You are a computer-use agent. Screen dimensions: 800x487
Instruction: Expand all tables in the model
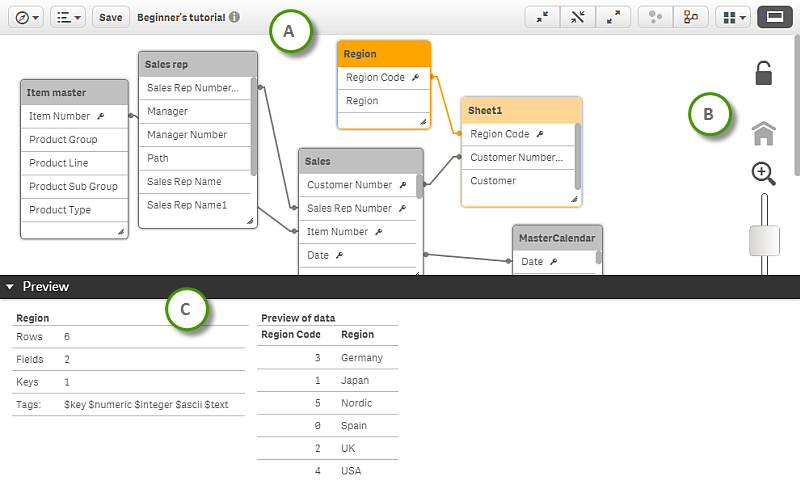click(612, 17)
